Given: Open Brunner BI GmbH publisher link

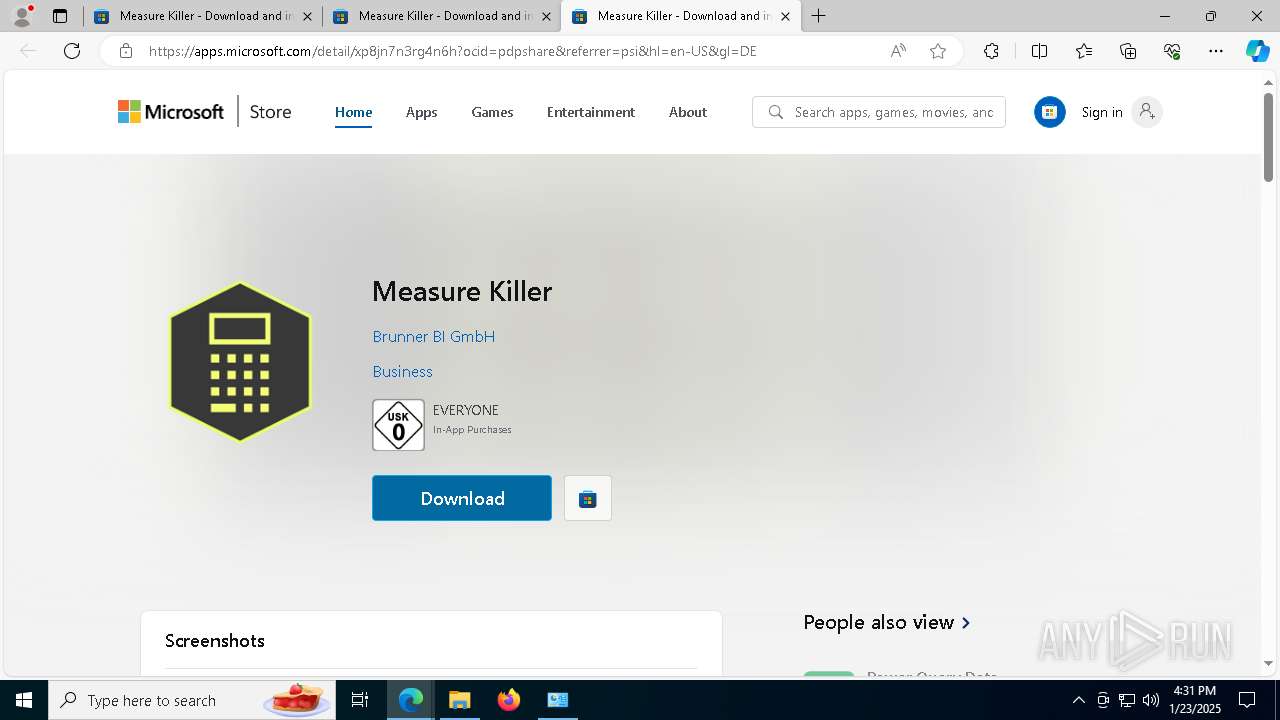Looking at the screenshot, I should (433, 337).
